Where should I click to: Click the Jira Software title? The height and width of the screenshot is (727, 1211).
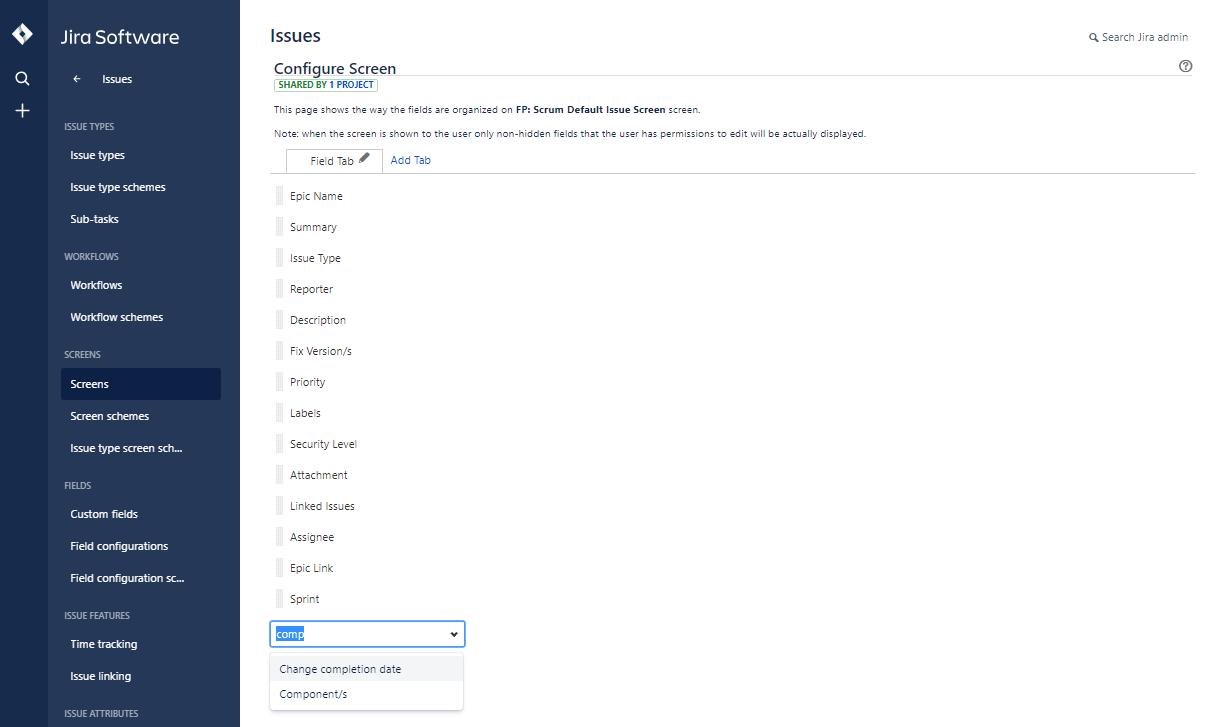coord(120,37)
